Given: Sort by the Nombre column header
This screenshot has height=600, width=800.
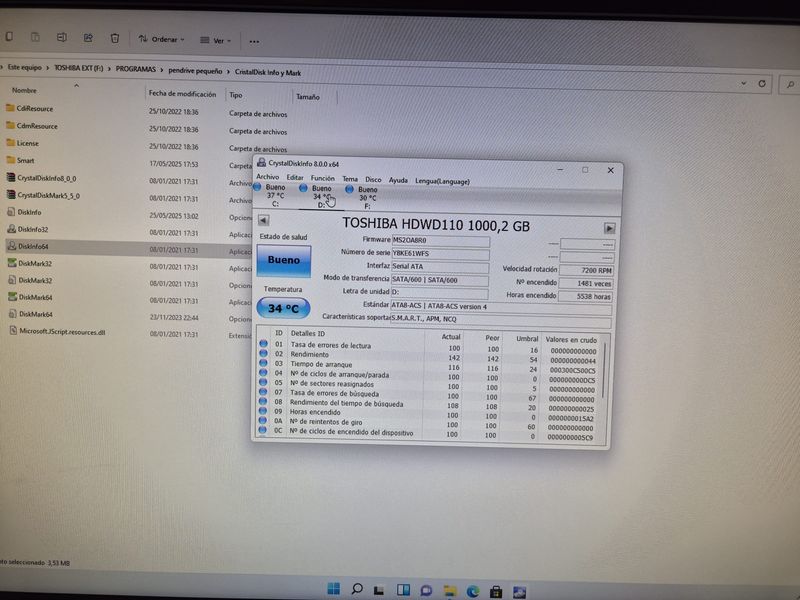Looking at the screenshot, I should tap(24, 90).
